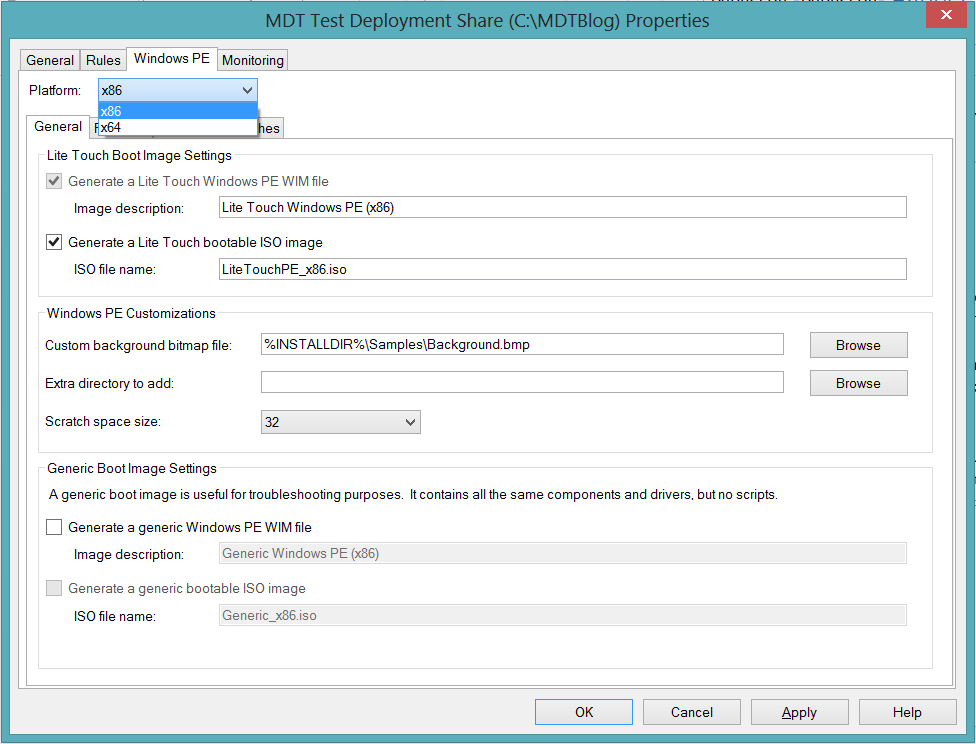Image resolution: width=976 pixels, height=744 pixels.
Task: Click the custom background bitmap file field
Action: (522, 344)
